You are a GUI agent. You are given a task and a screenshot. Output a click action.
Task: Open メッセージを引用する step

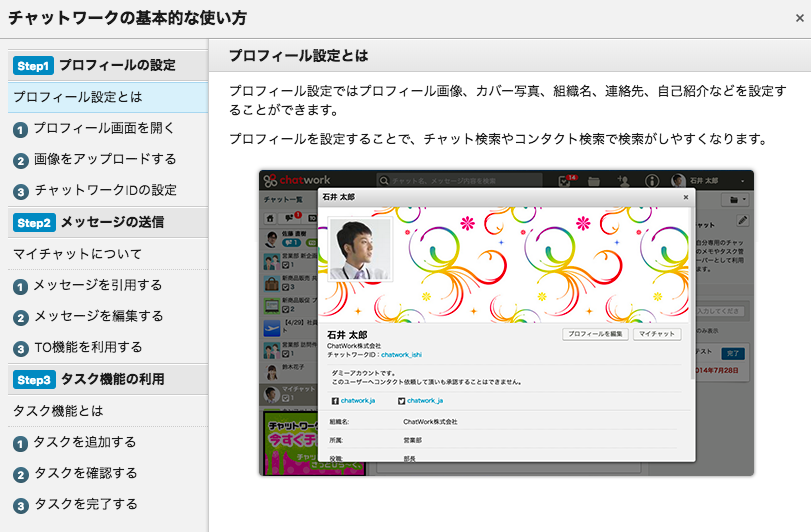pyautogui.click(x=108, y=285)
